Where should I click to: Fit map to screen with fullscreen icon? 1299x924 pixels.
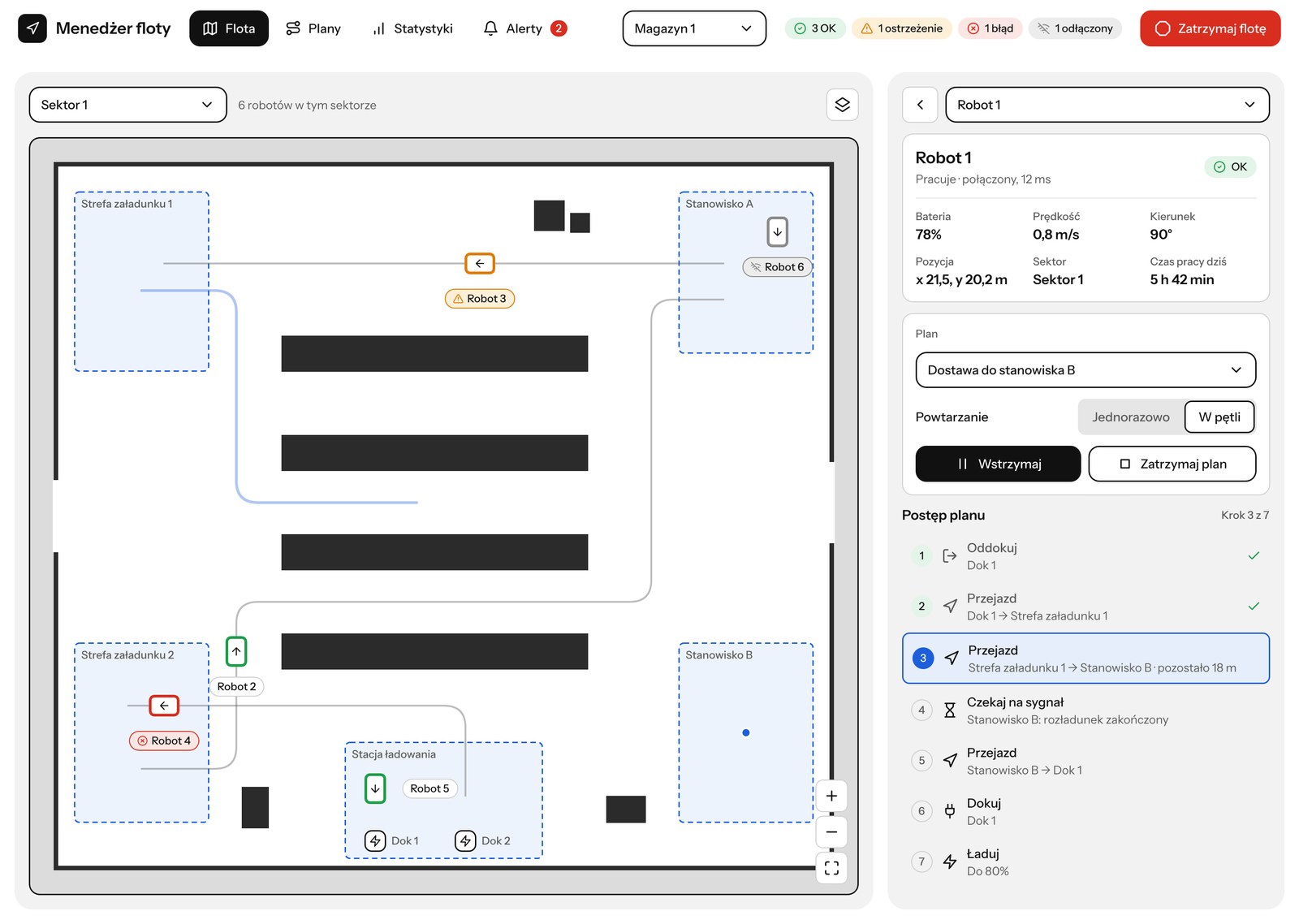tap(831, 868)
